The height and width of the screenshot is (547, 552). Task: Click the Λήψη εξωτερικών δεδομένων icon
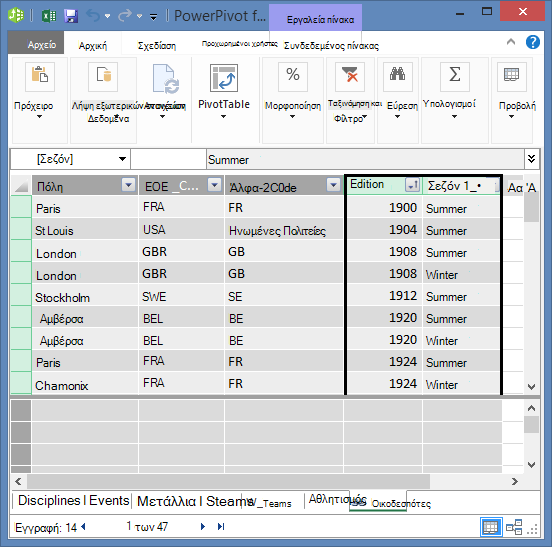103,77
